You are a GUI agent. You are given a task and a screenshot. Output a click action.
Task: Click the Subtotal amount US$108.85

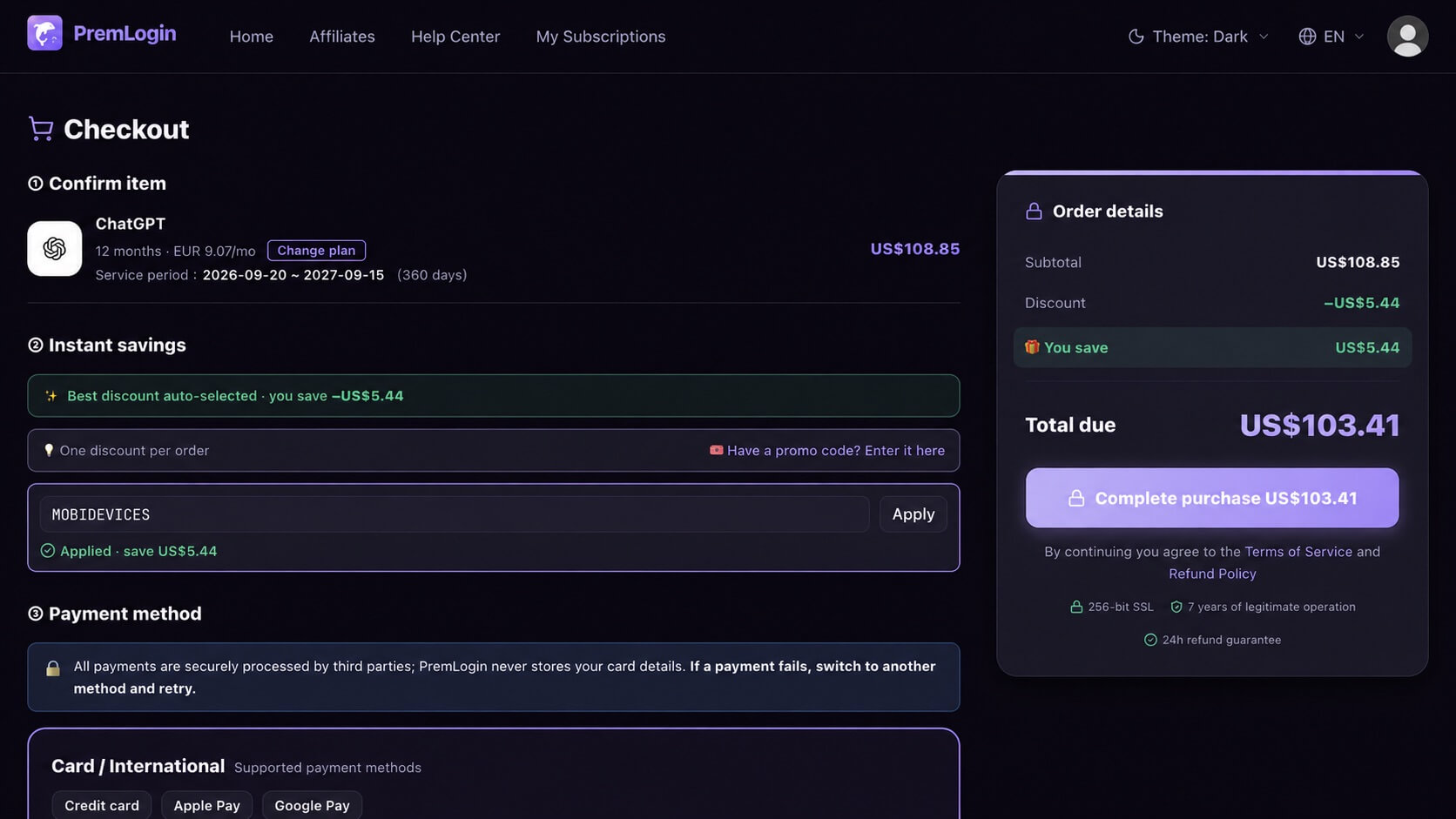pos(1358,262)
